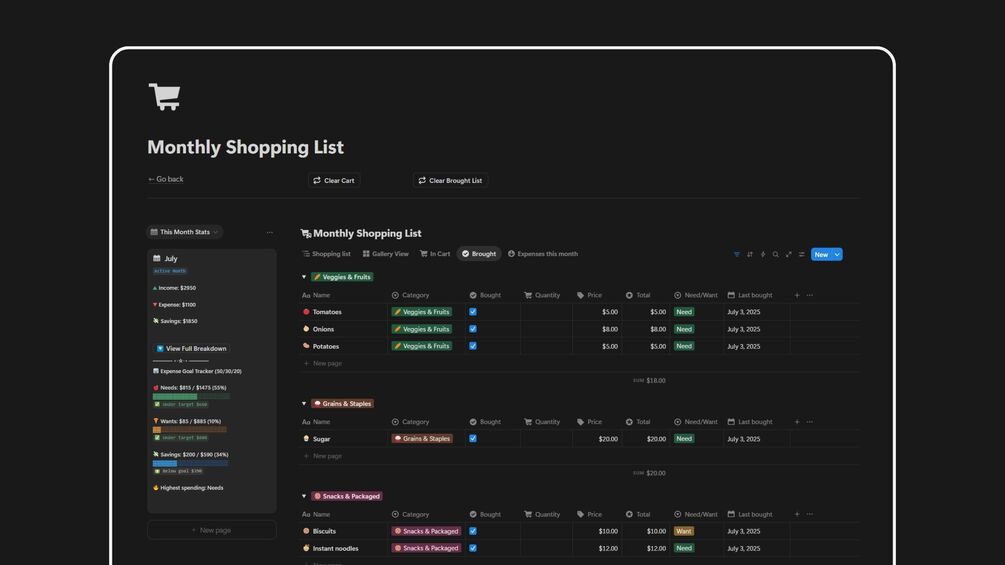Add New page under Veggies & Fruits
Viewport: 1005px width, 565px height.
pos(322,363)
